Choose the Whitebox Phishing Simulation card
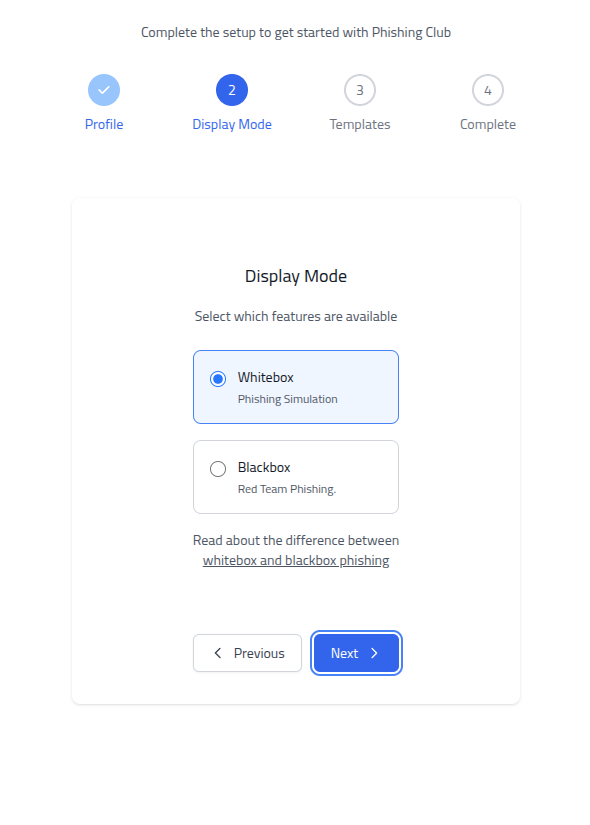 tap(296, 387)
